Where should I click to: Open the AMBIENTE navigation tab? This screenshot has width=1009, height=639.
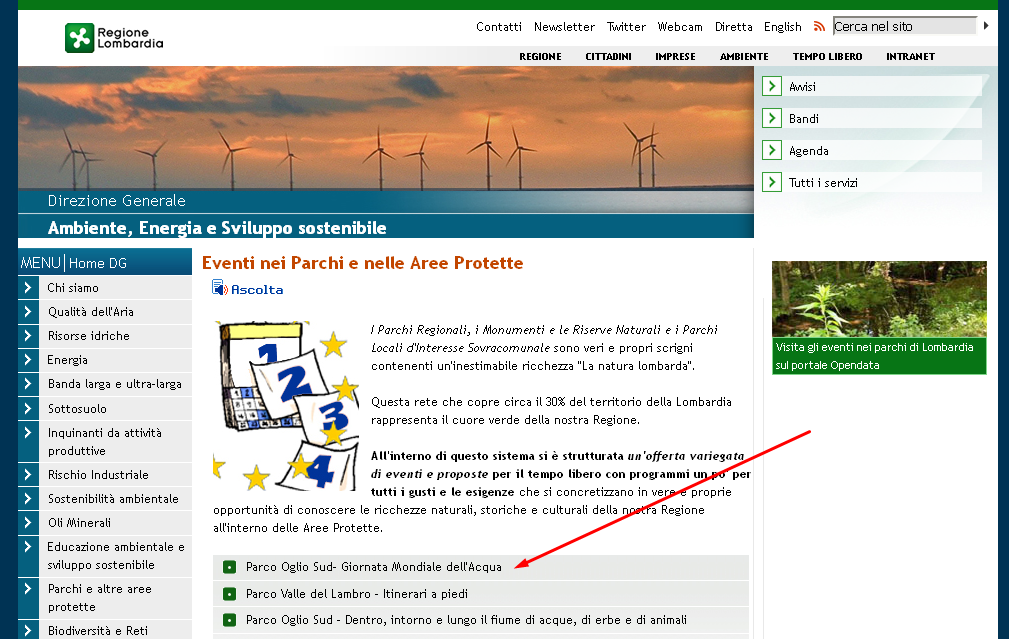click(744, 57)
